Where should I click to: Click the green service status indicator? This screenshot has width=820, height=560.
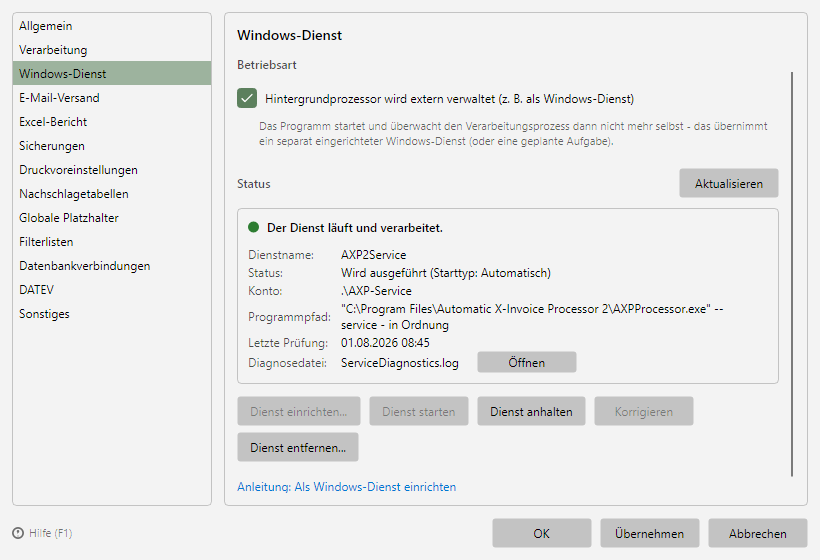click(254, 227)
